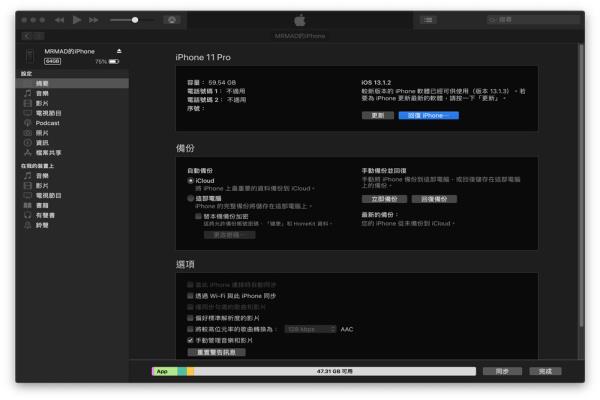600x400 pixels.
Task: Select 這部電腦 backup radio button
Action: pos(190,198)
